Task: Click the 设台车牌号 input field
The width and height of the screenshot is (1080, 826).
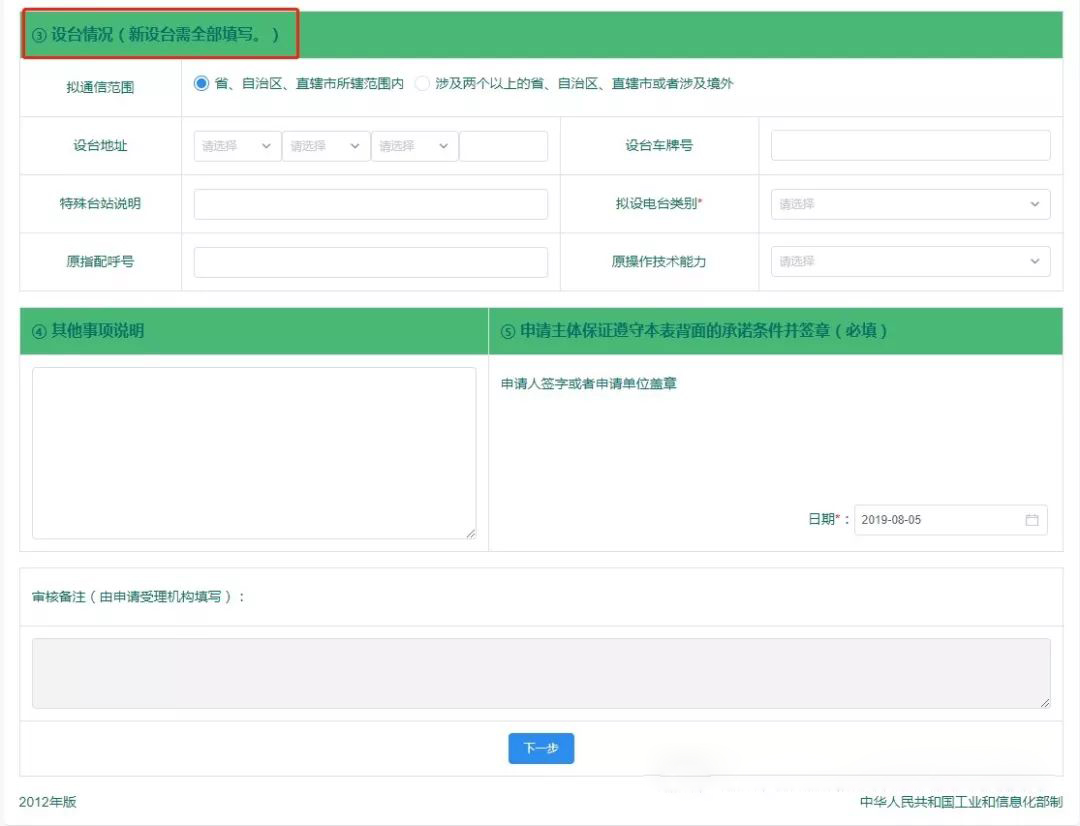Action: click(x=910, y=146)
